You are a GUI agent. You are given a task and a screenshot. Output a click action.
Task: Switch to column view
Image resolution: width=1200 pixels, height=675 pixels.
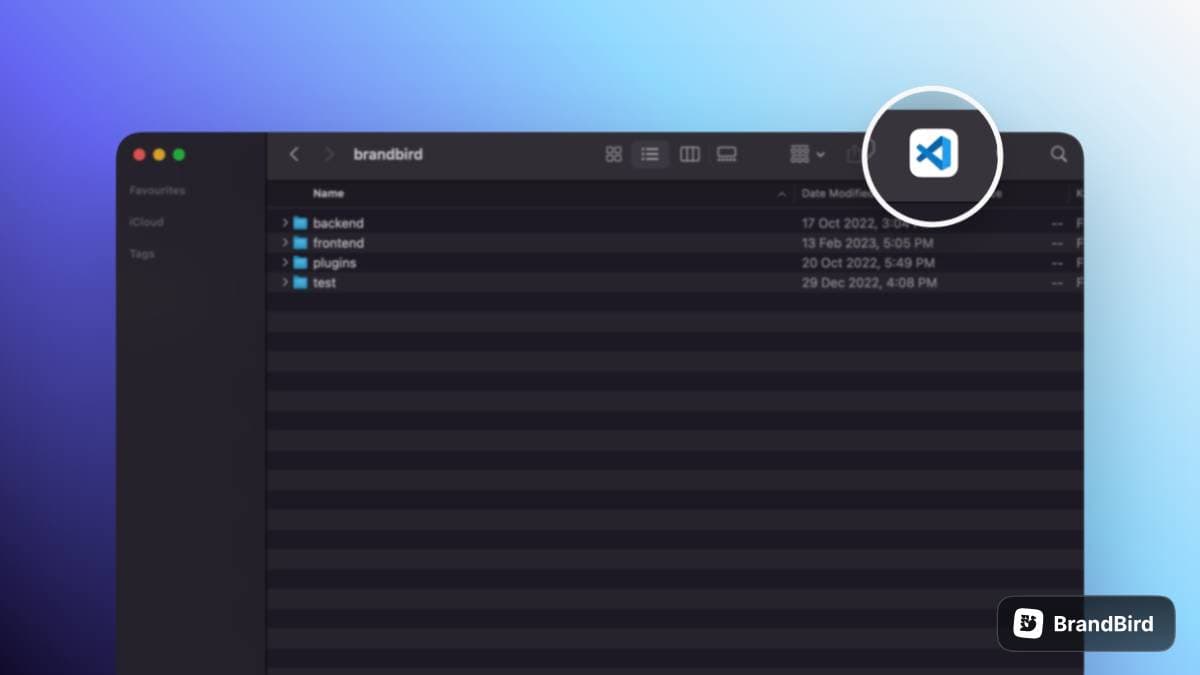click(690, 154)
